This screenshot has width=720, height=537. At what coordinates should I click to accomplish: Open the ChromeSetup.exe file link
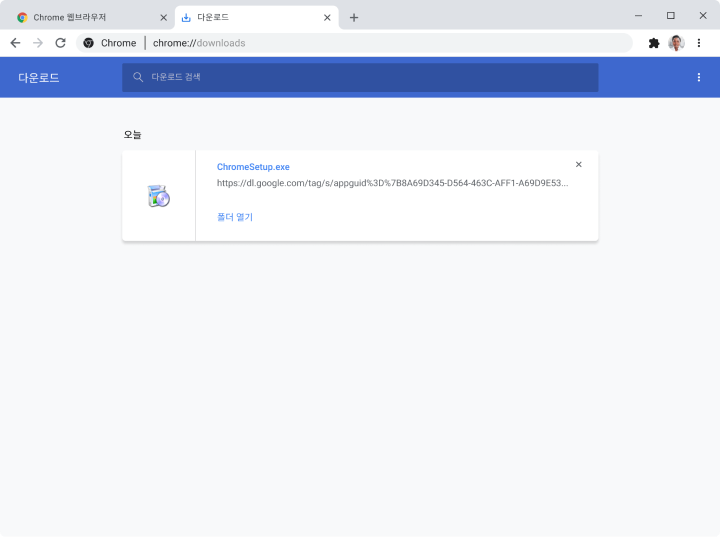point(253,167)
